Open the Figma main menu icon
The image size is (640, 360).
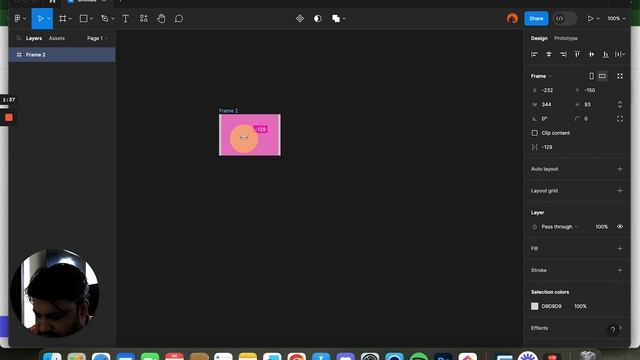[18, 18]
